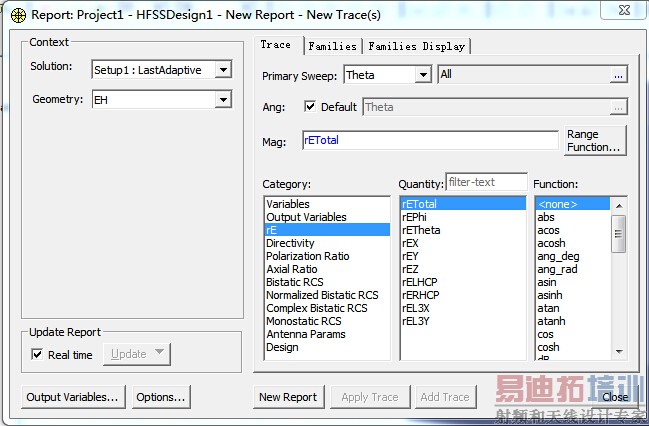Select acosh in the Function list

click(x=573, y=243)
